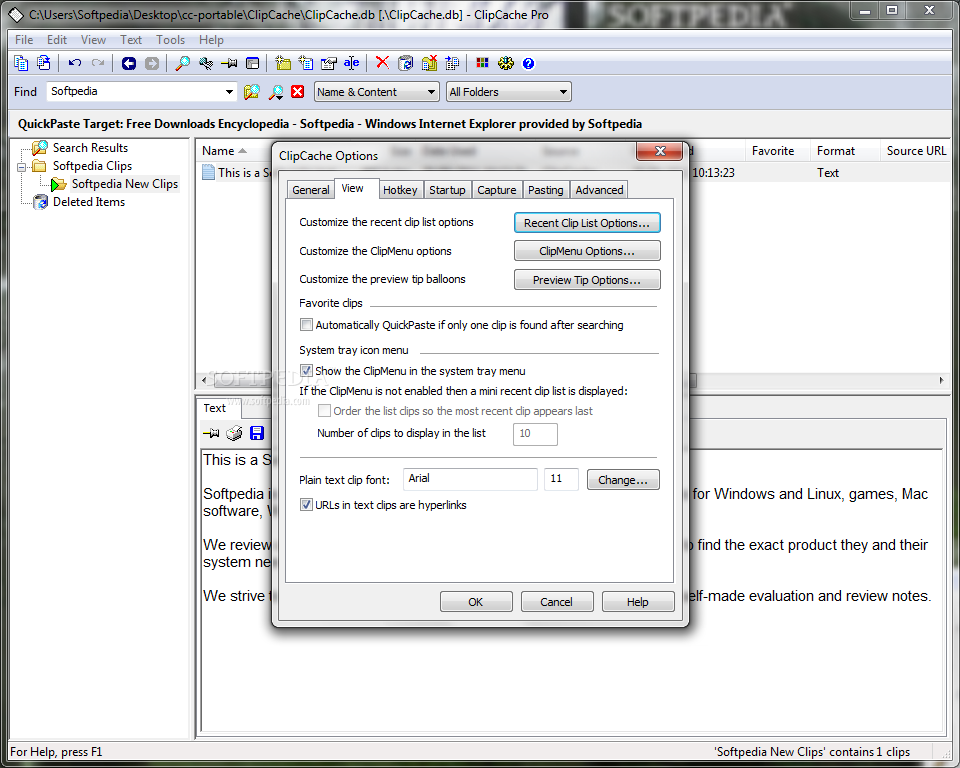Toggle the preview pane layout icon
Screen dimensions: 960x768
(252, 63)
